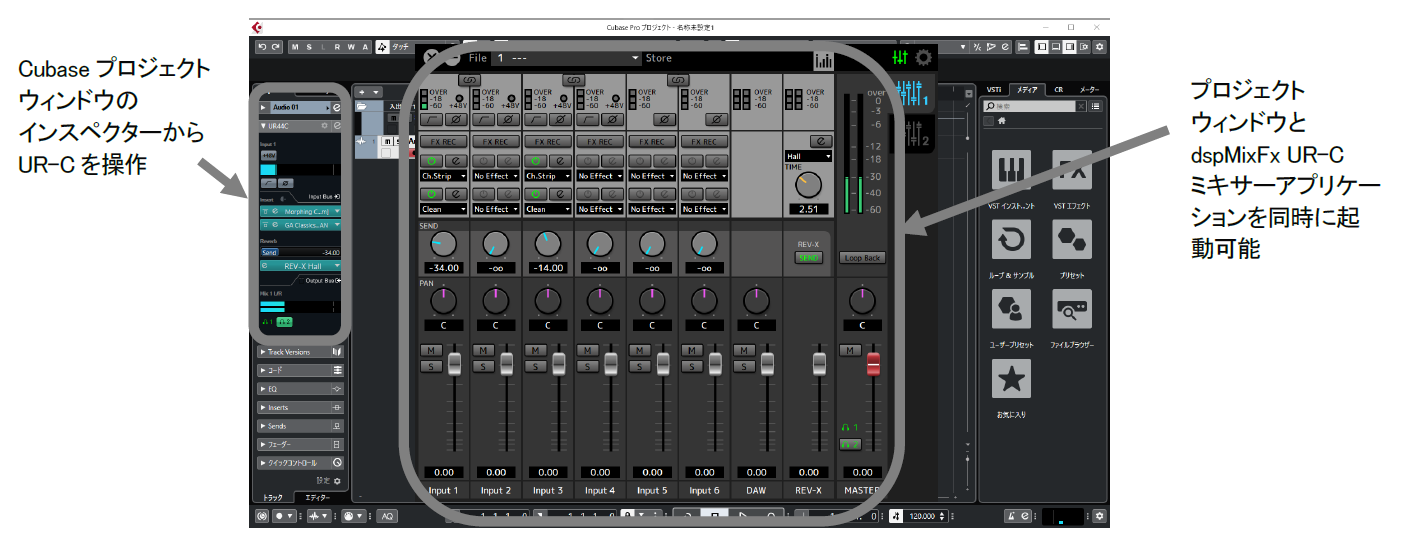The width and height of the screenshot is (1409, 549).
Task: Open File Browser tile in media rack
Action: (x=1072, y=309)
